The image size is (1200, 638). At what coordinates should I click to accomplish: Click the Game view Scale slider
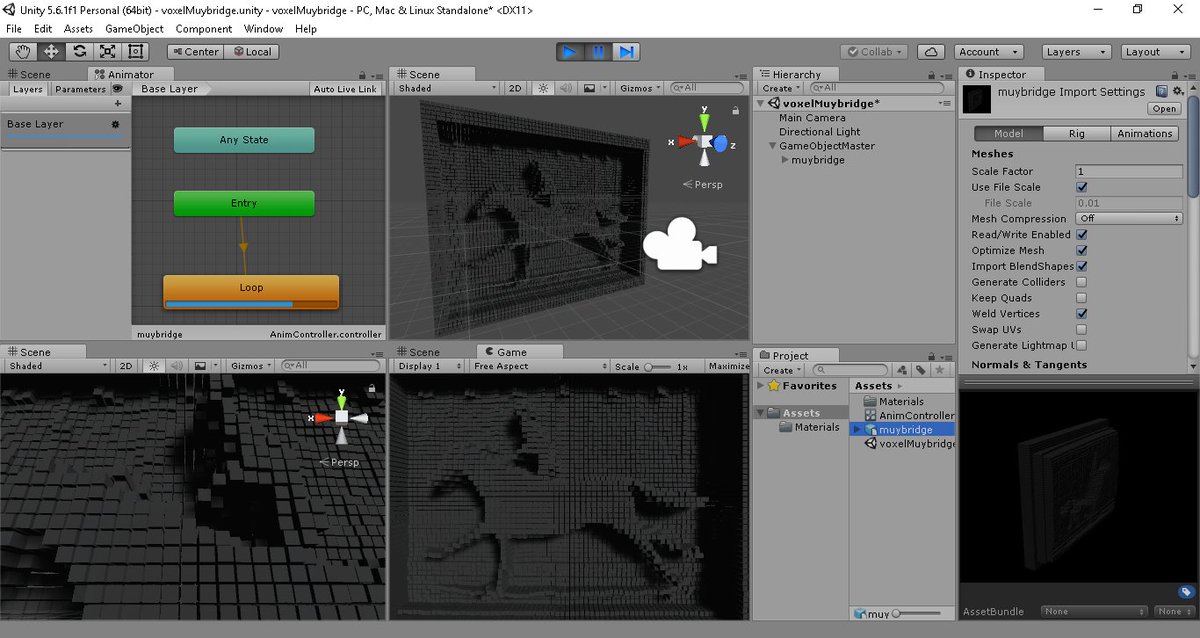pyautogui.click(x=658, y=367)
